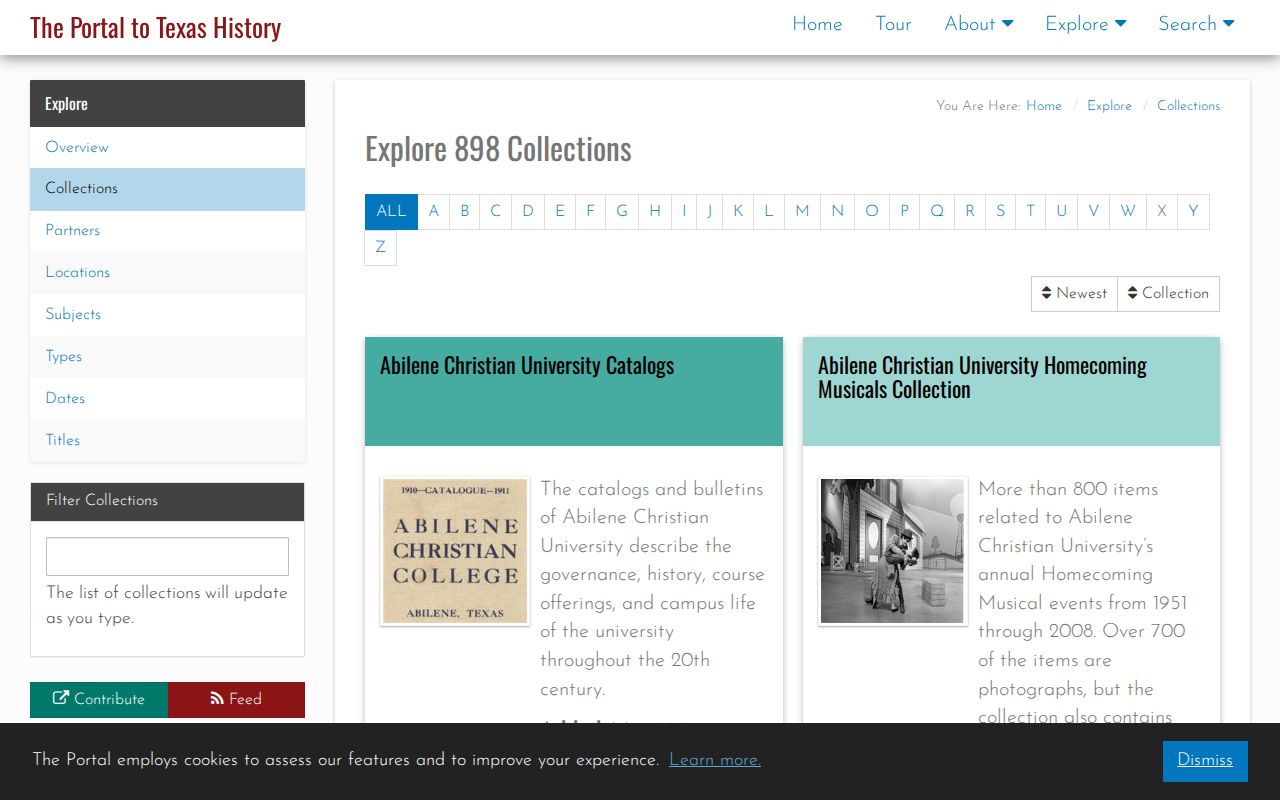Focus the Filter Collections text box
Screen dimensions: 1280x800
click(167, 556)
